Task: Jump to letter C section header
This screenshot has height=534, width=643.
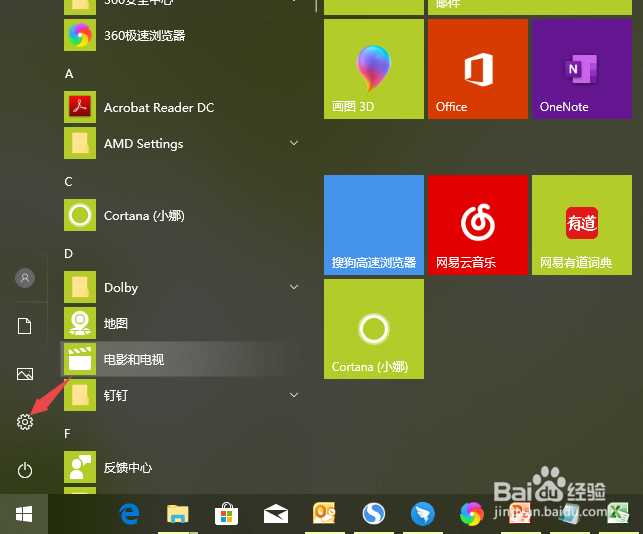Action: pyautogui.click(x=68, y=182)
